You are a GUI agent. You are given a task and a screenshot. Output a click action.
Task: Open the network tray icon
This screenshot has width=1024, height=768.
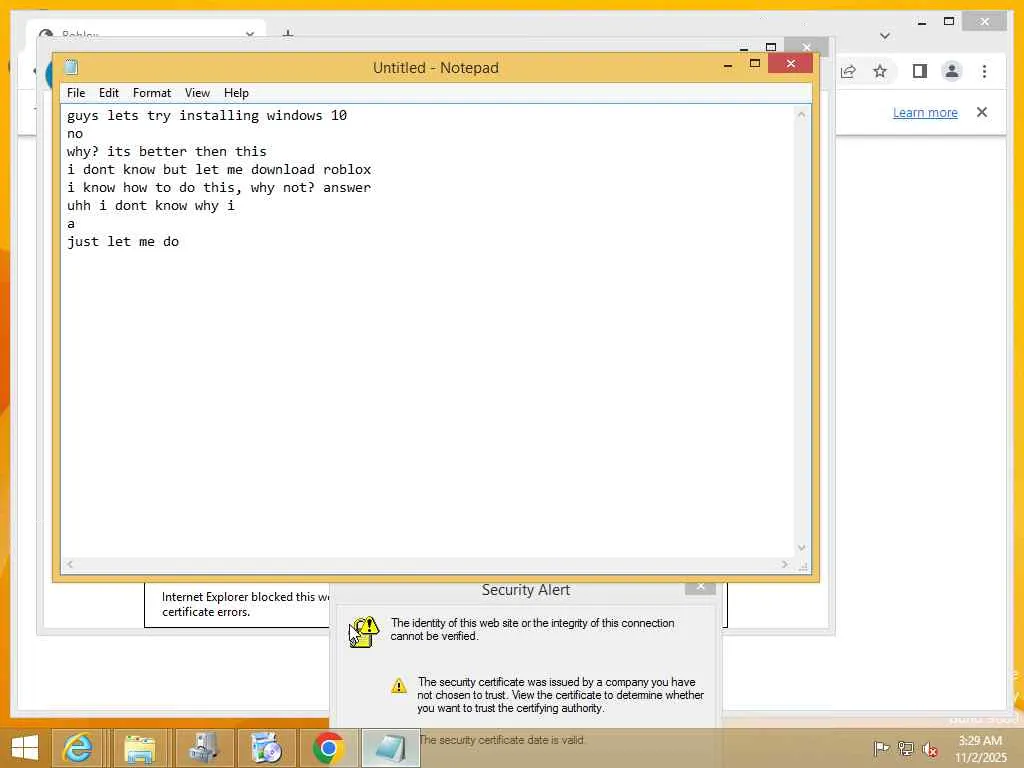coord(905,748)
